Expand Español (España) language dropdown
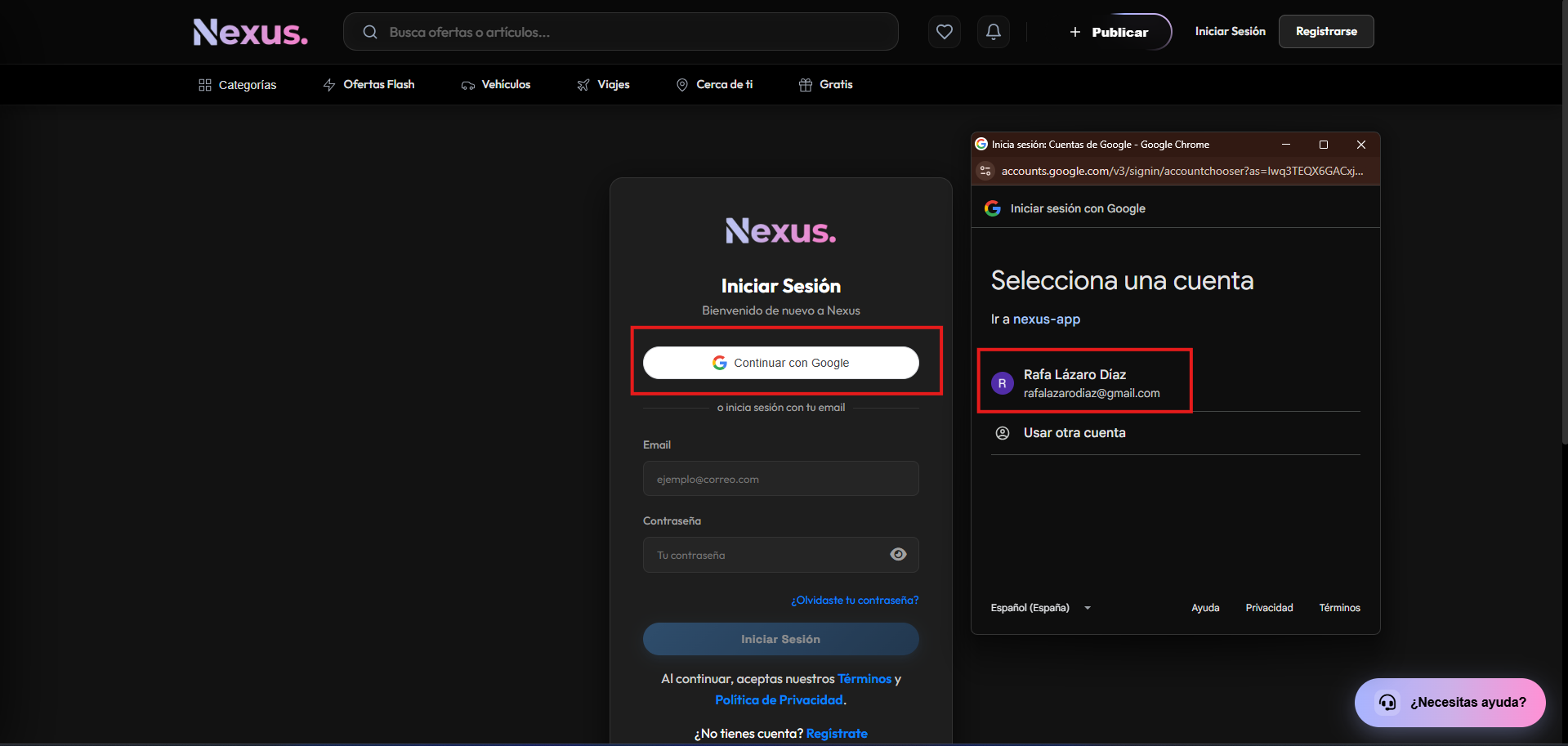 [1041, 608]
